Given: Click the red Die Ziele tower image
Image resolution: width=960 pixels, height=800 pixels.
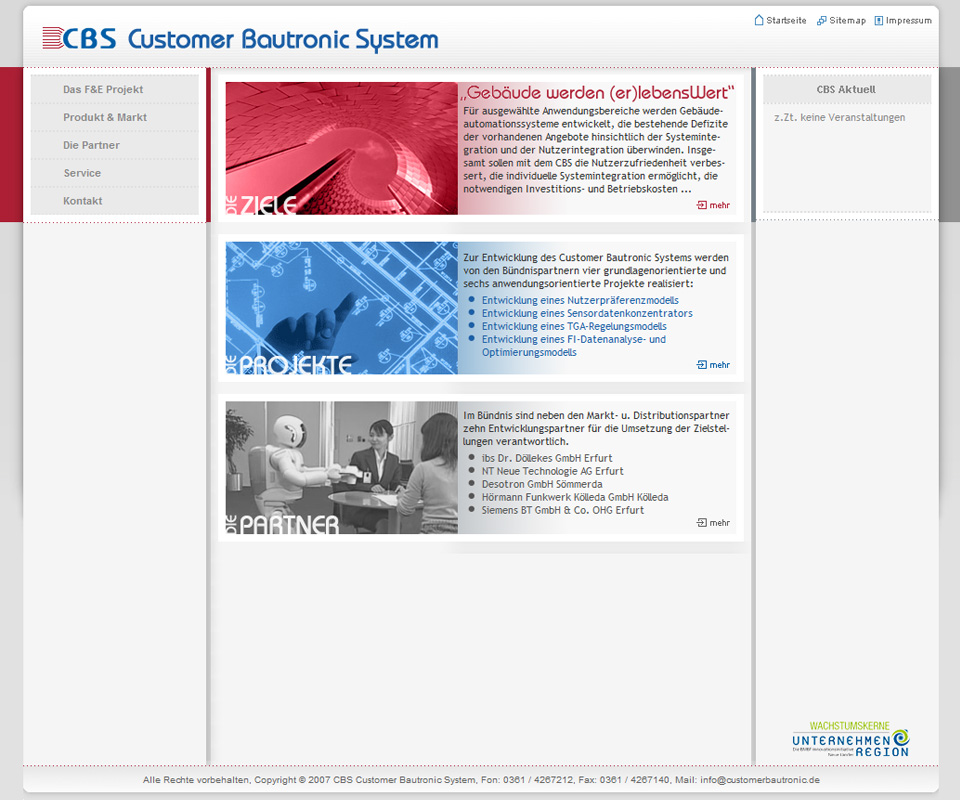Looking at the screenshot, I should (x=342, y=148).
